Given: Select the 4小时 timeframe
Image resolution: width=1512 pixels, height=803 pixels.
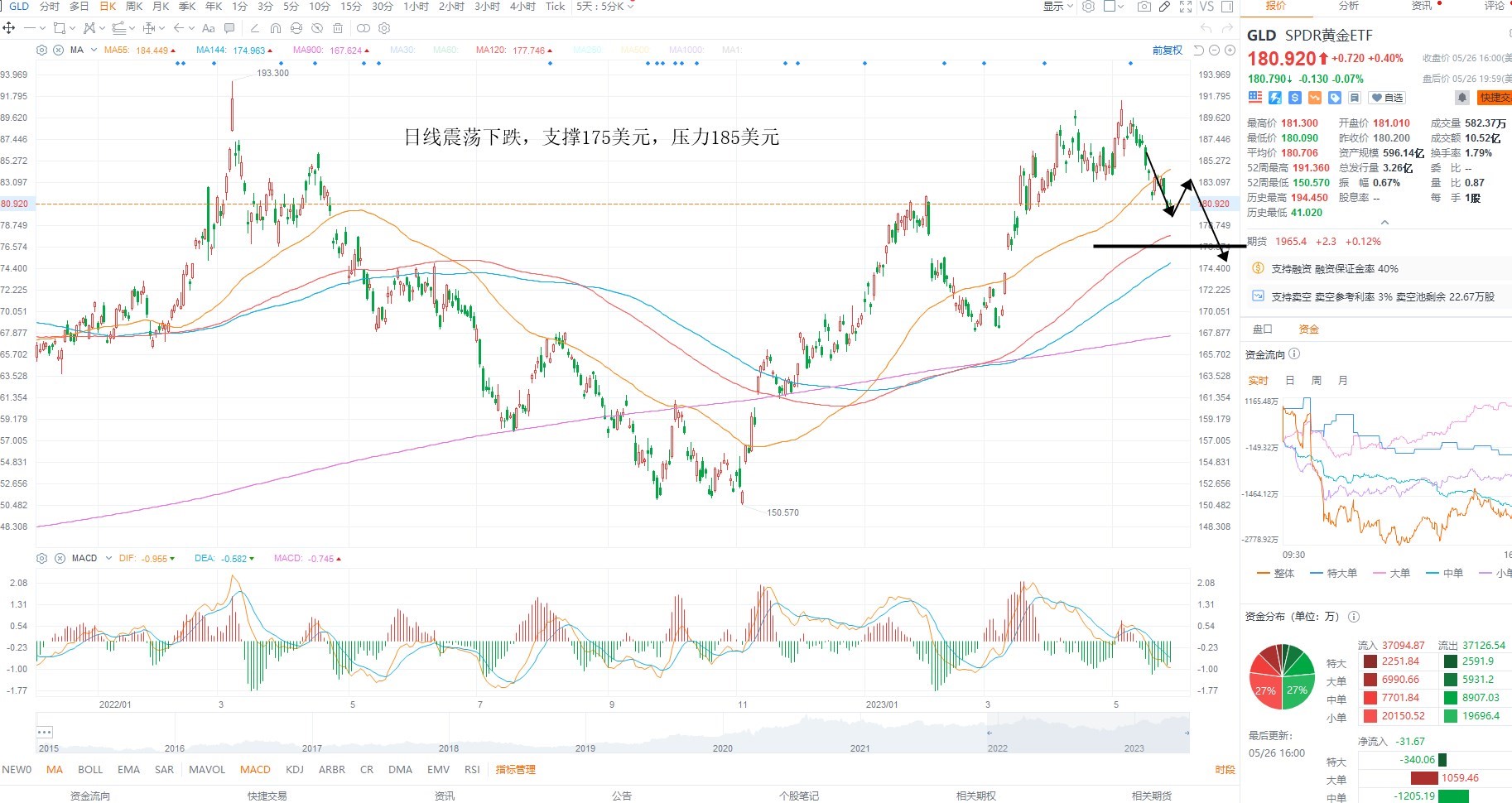Looking at the screenshot, I should click(x=522, y=6).
